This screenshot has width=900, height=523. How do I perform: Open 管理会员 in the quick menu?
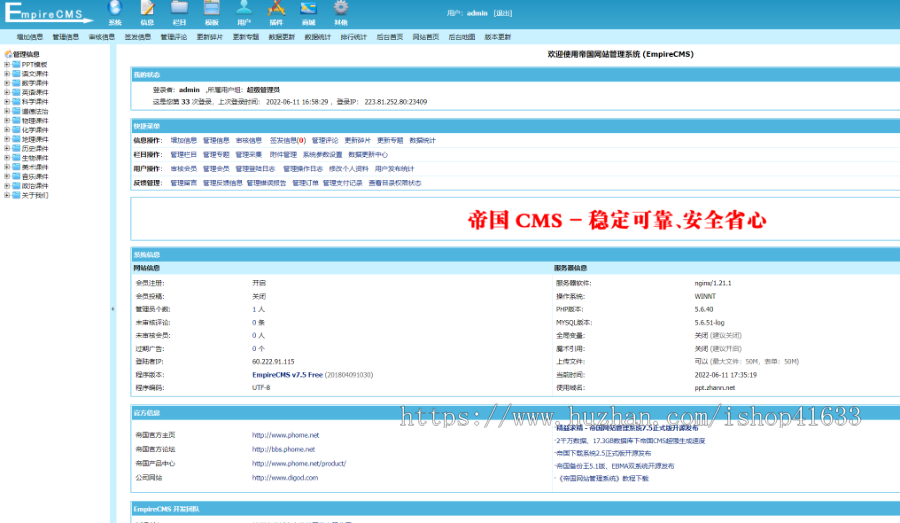click(x=216, y=169)
